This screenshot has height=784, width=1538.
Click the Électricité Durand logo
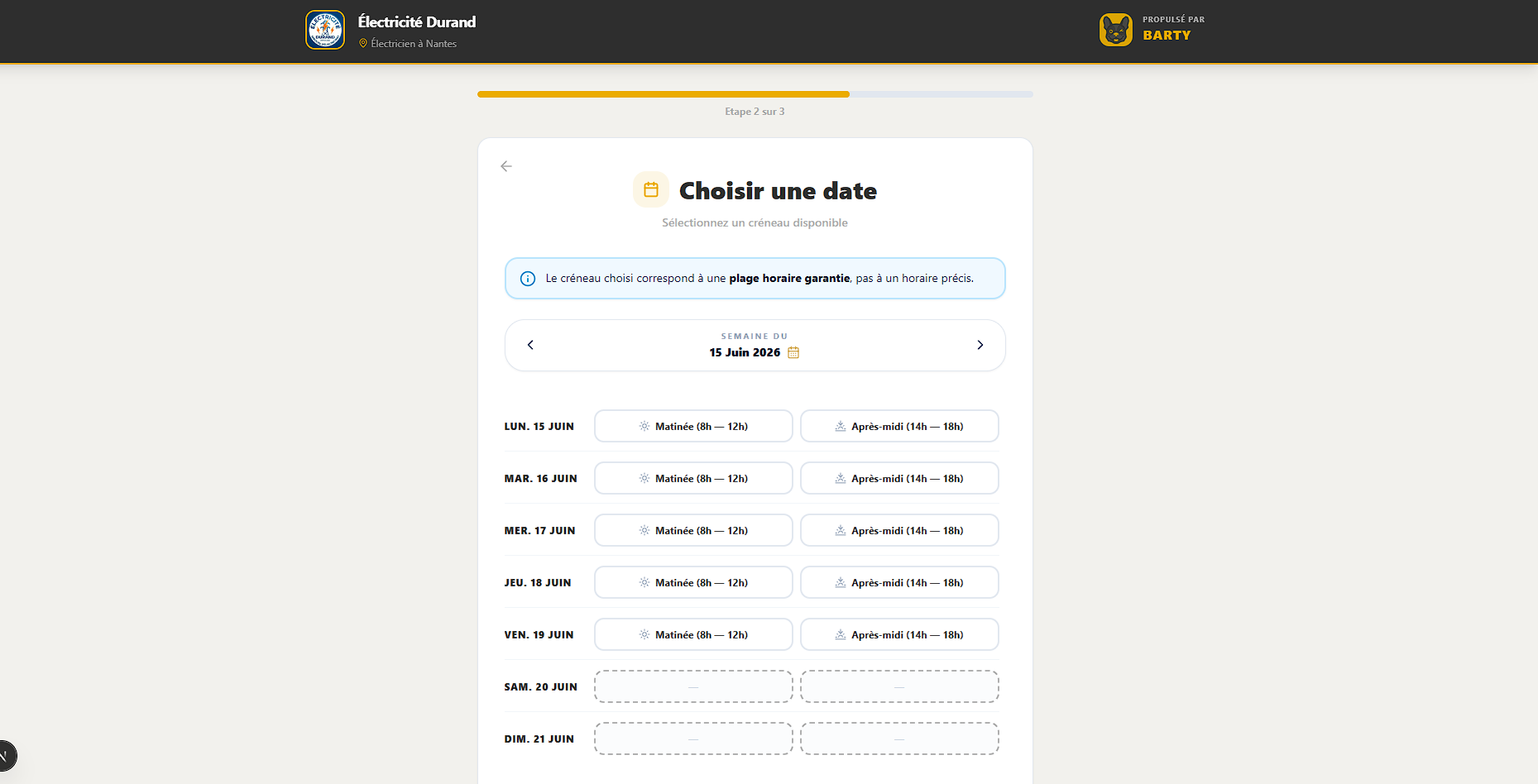pyautogui.click(x=325, y=30)
